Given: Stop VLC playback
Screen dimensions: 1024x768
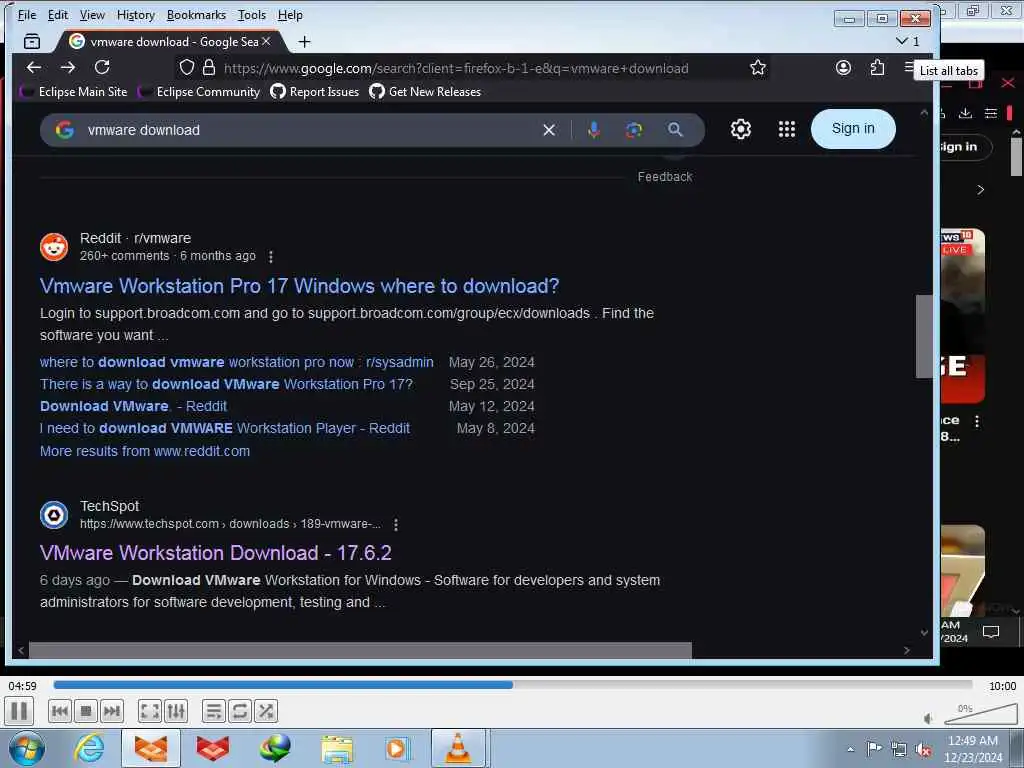Looking at the screenshot, I should coord(86,711).
